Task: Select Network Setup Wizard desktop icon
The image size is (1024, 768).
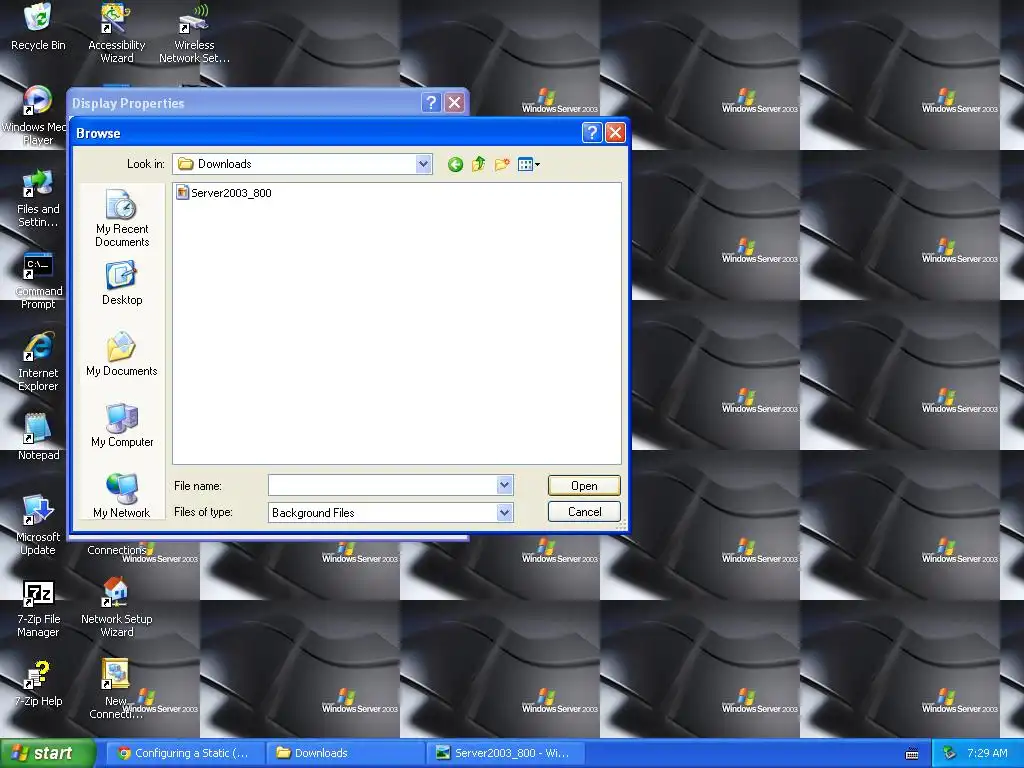Action: pos(116,608)
